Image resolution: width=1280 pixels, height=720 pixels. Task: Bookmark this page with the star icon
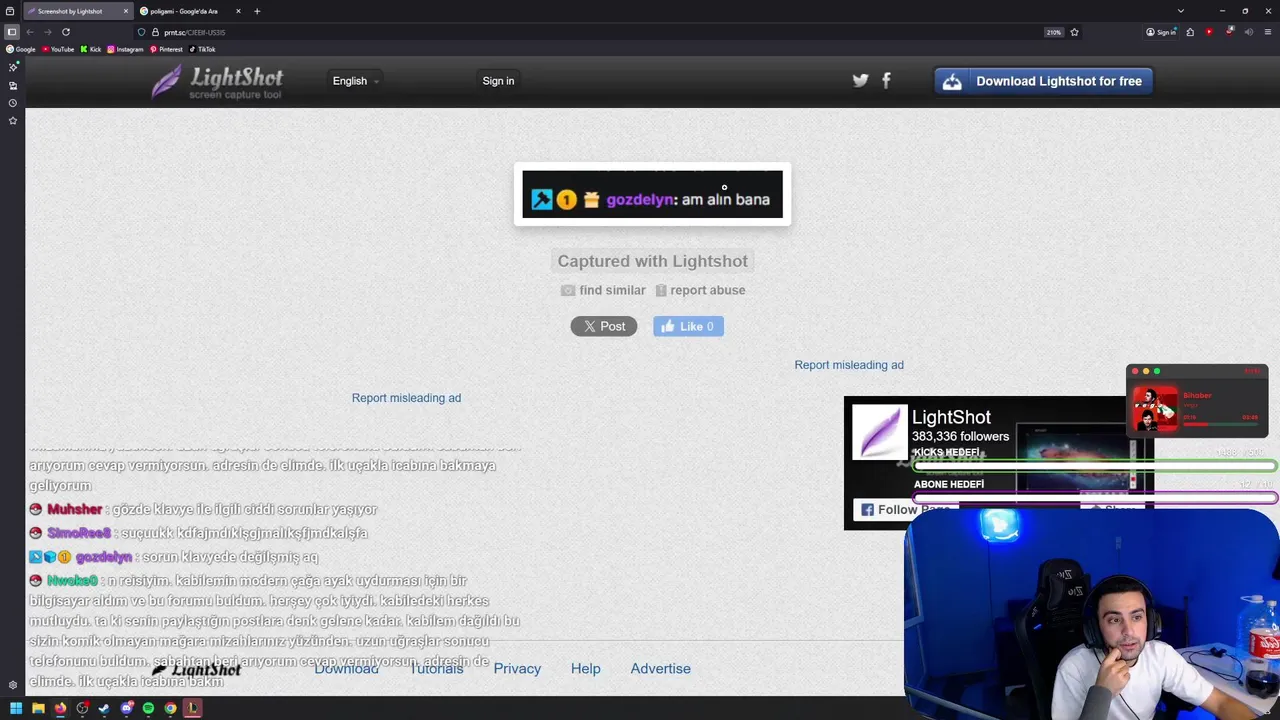tap(1074, 32)
